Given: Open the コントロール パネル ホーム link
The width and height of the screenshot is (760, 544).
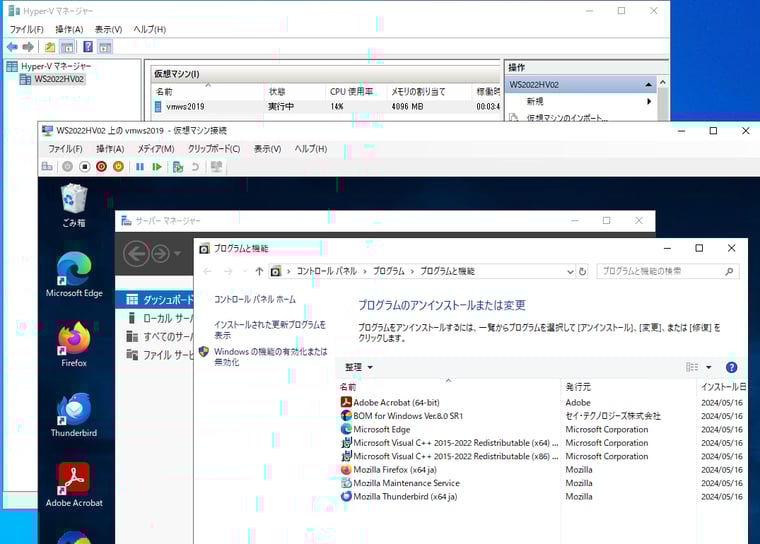Looking at the screenshot, I should click(254, 300).
